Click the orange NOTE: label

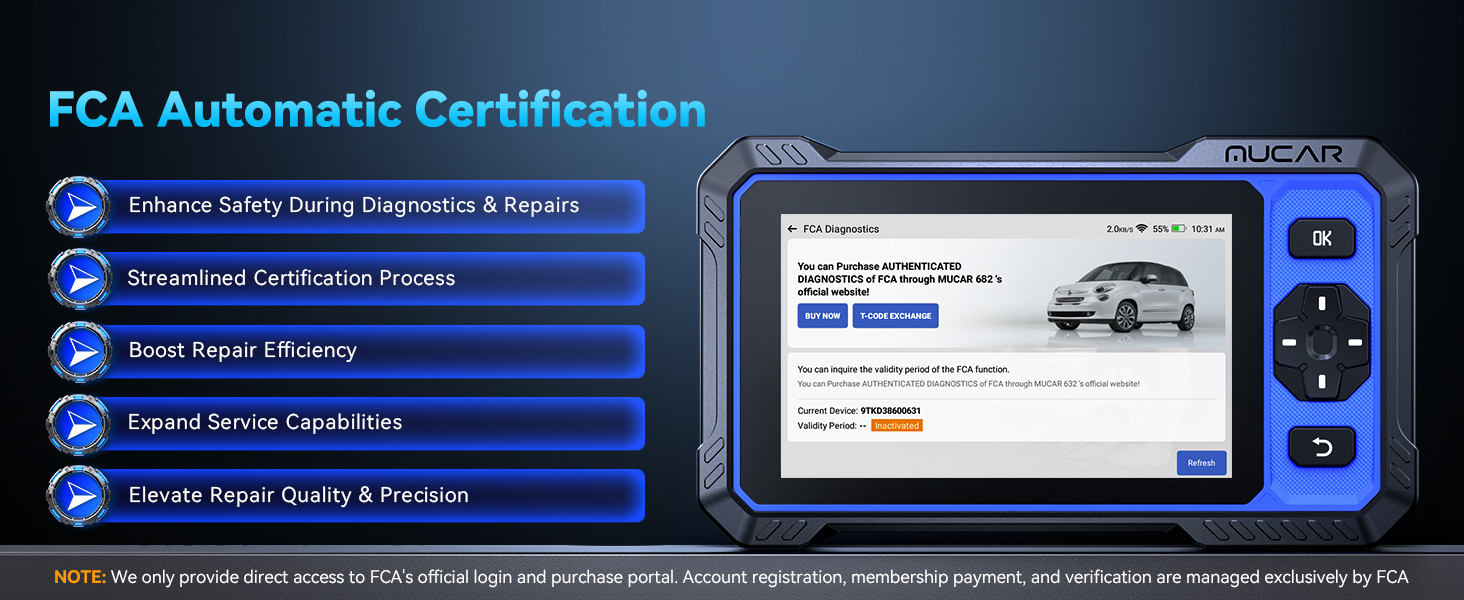coord(80,577)
